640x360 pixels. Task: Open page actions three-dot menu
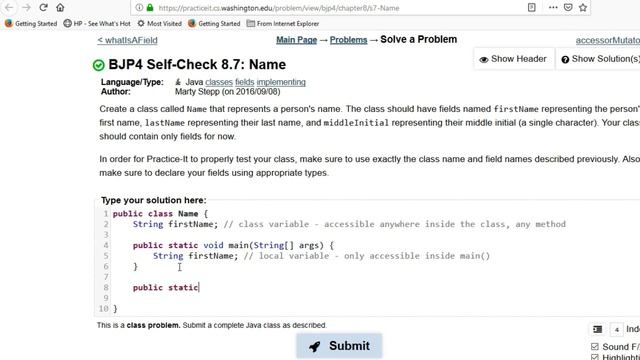click(553, 7)
